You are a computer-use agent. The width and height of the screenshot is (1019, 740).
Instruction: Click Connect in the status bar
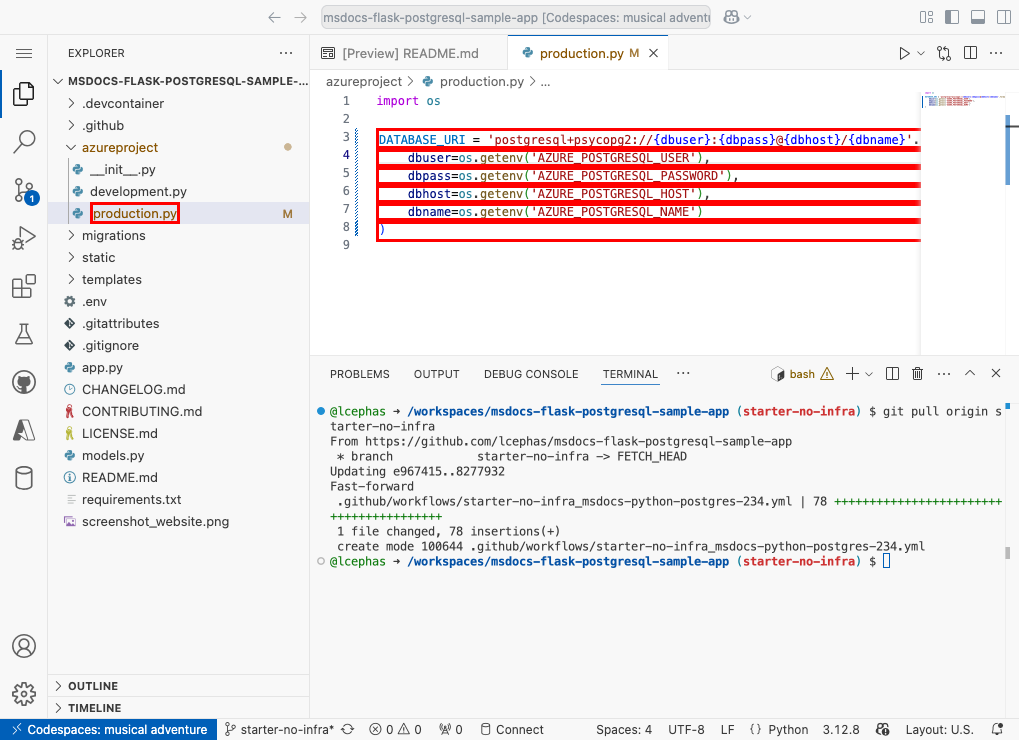point(512,729)
